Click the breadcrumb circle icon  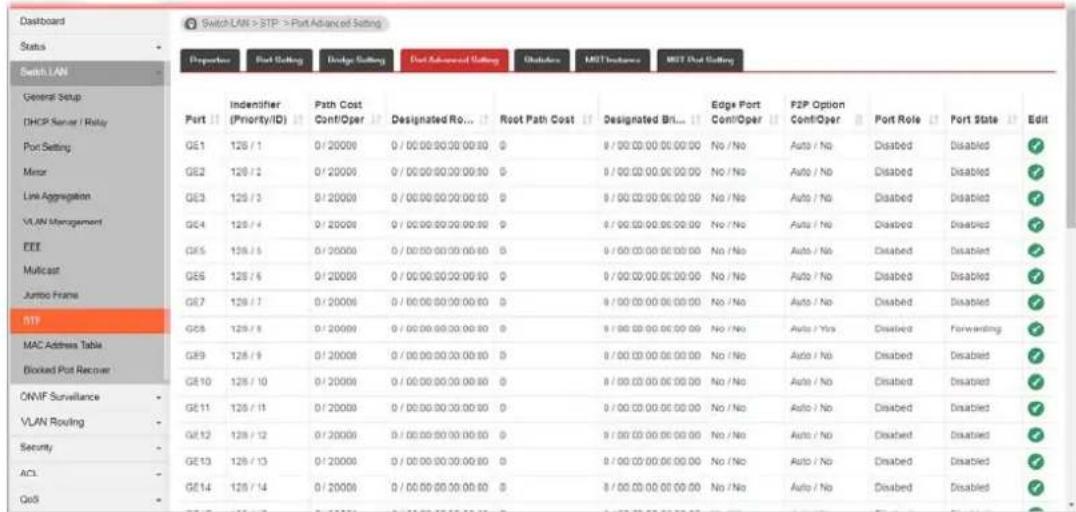click(190, 24)
